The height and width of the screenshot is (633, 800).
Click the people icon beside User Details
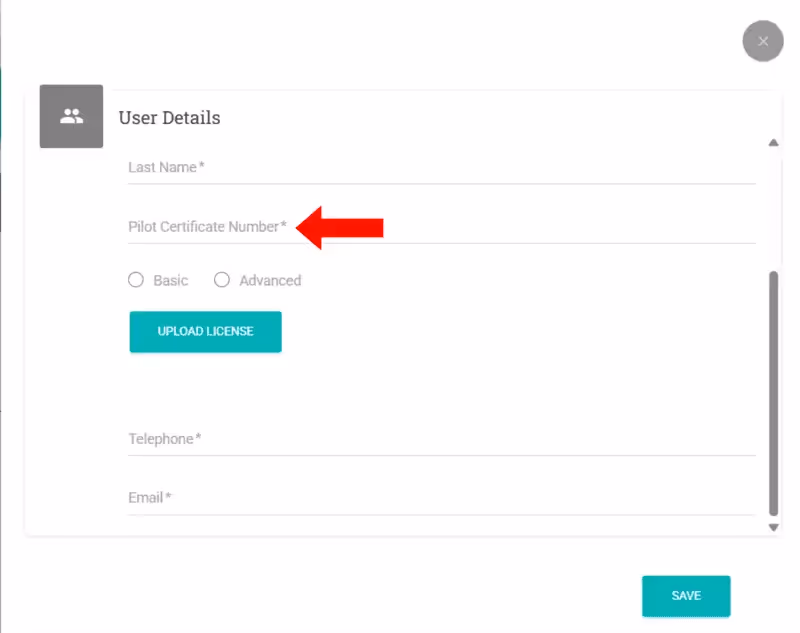pos(71,116)
